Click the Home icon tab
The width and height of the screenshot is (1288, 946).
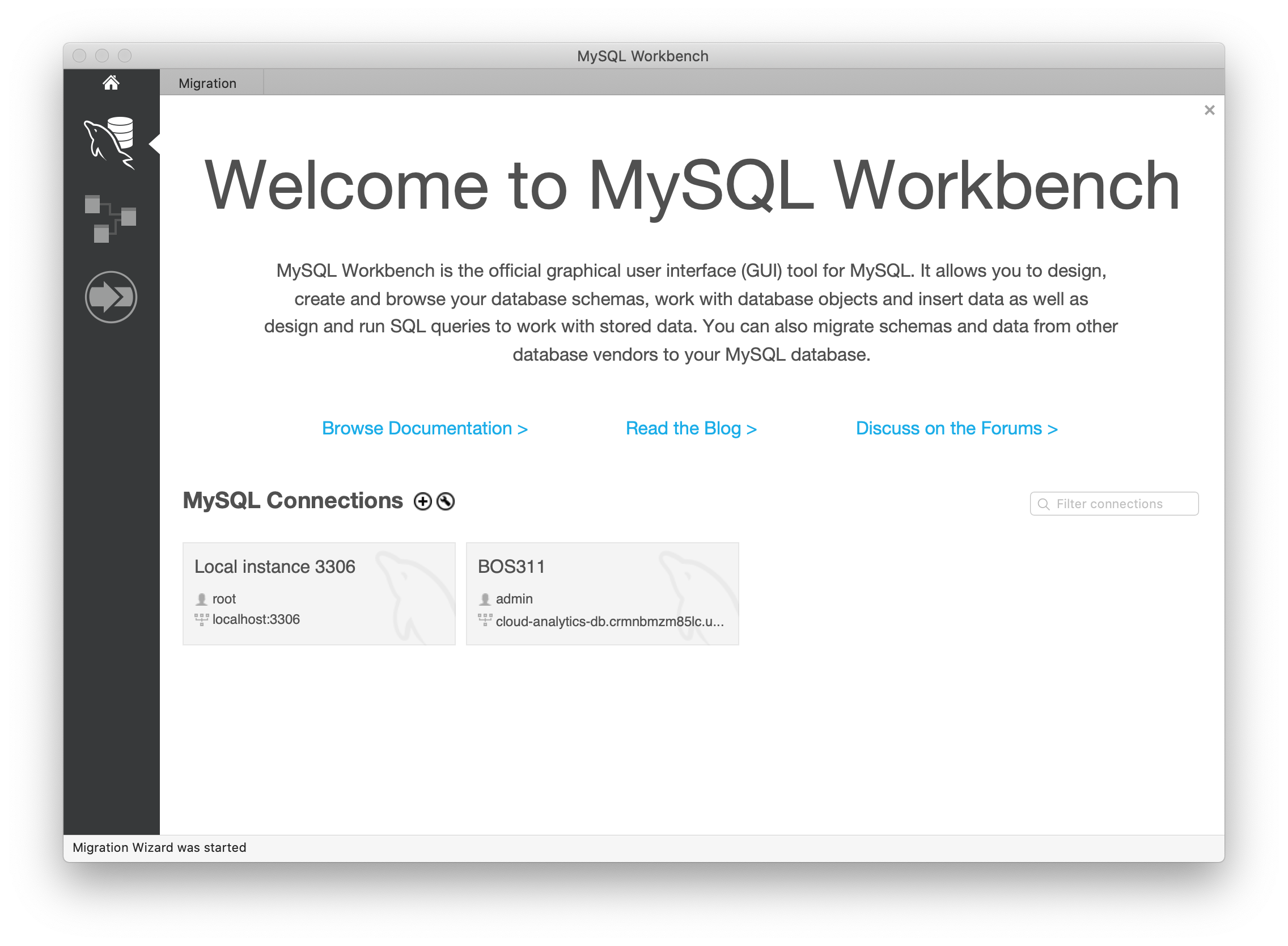[x=111, y=83]
